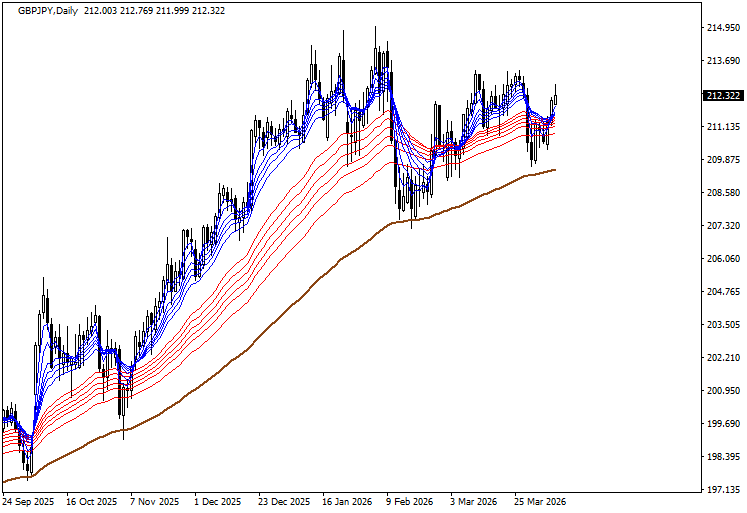
Task: Click the most recent candlestick on the chart
Action: (x=556, y=96)
